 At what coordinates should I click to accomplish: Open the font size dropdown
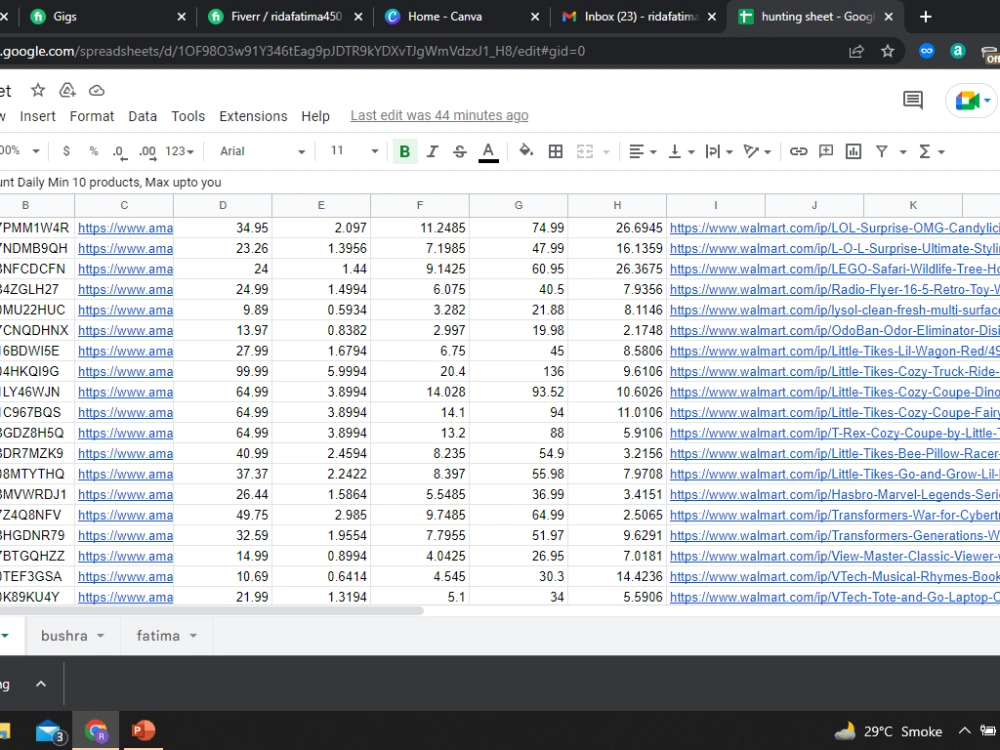pyautogui.click(x=351, y=151)
